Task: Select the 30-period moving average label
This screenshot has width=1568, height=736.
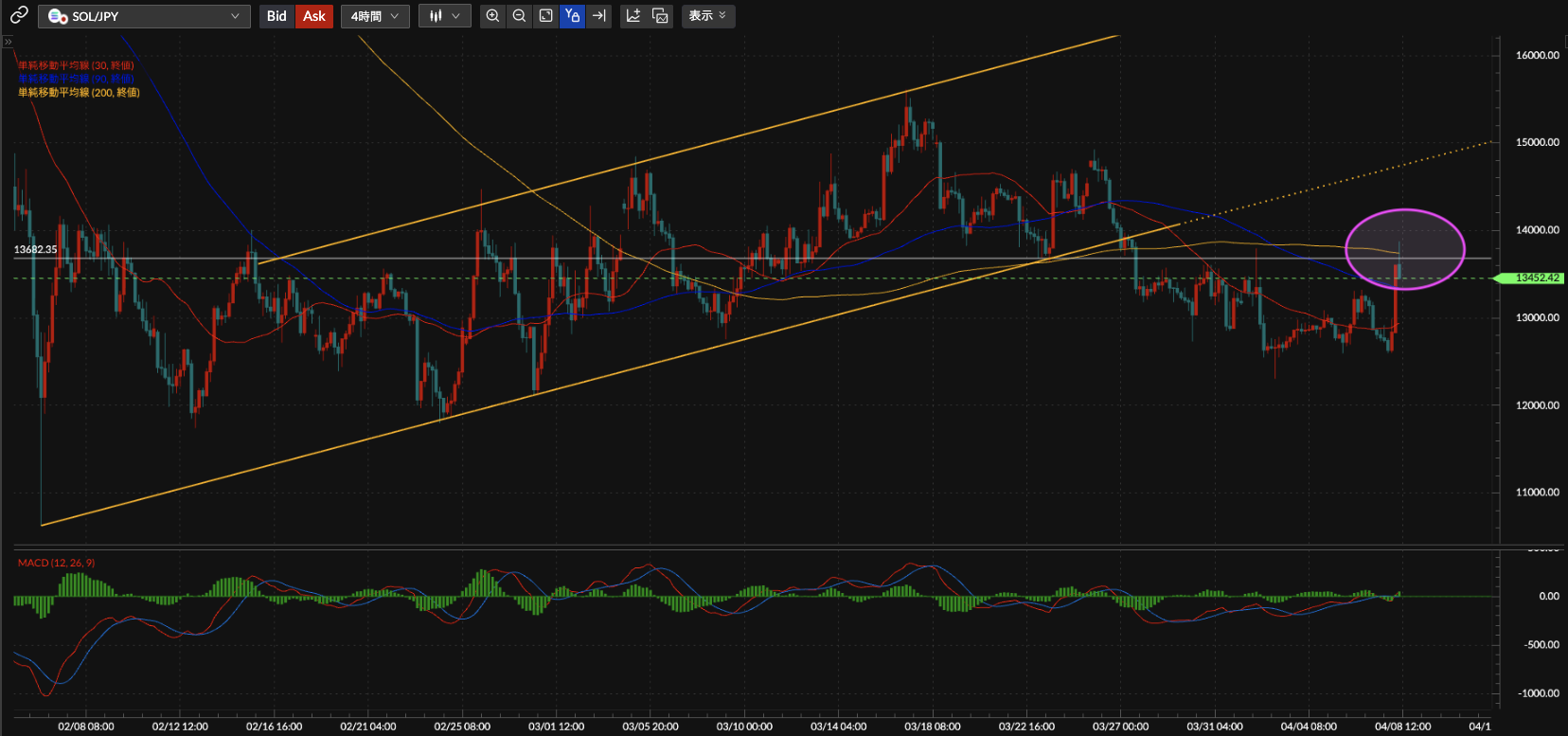Action: coord(76,65)
